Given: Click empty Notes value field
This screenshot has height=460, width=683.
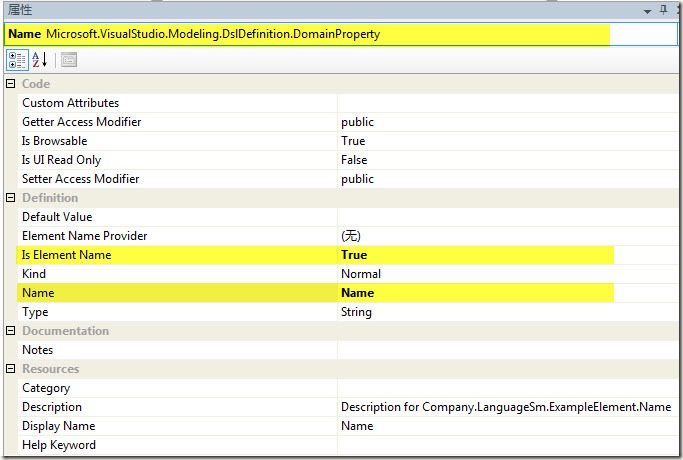Looking at the screenshot, I should [x=507, y=350].
